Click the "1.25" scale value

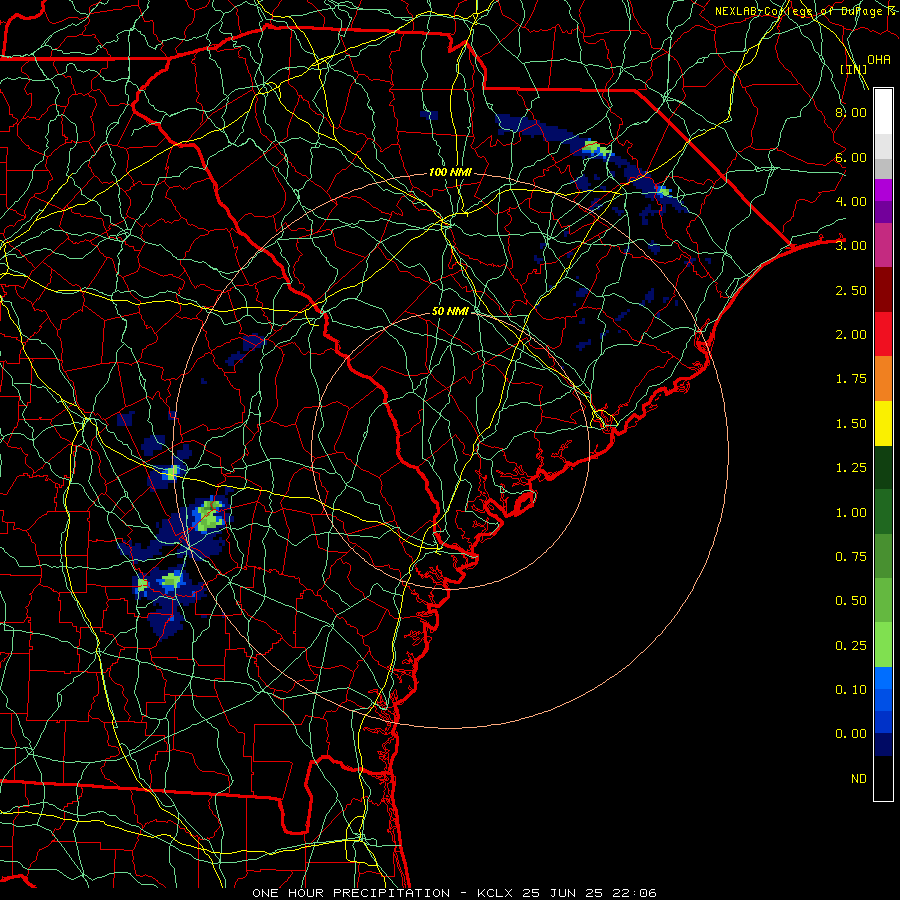tap(851, 468)
